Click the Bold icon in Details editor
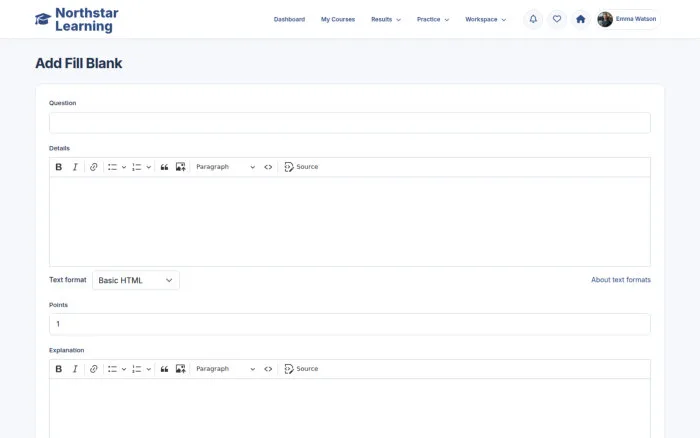 (x=58, y=167)
